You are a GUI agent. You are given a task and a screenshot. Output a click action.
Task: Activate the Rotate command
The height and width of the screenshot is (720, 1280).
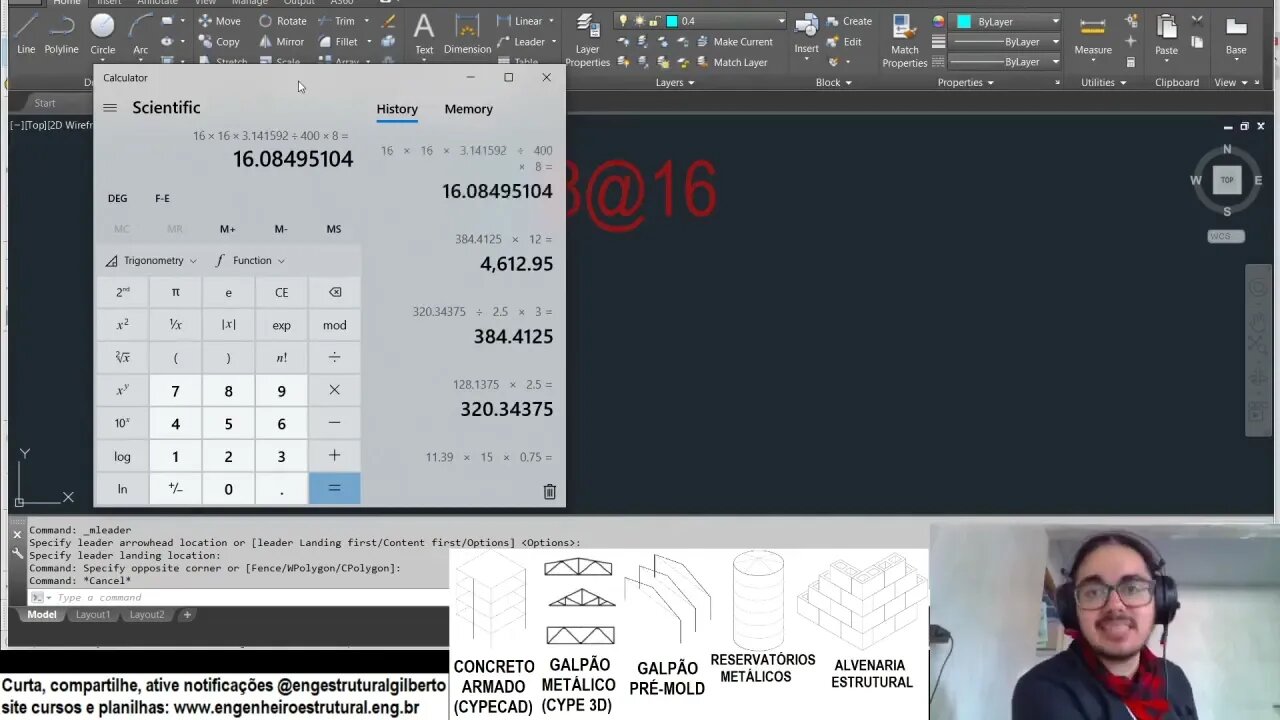[x=282, y=21]
